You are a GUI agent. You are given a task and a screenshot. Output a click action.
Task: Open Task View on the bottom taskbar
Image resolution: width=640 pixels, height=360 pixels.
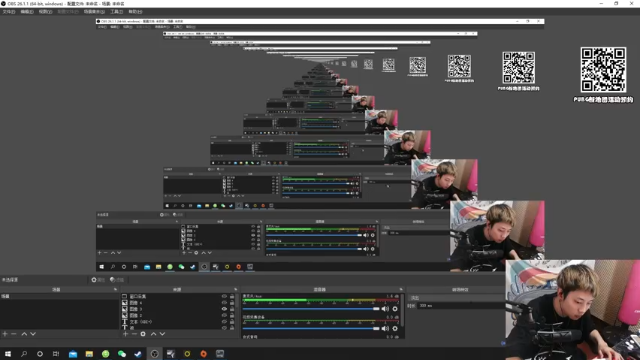(56, 354)
